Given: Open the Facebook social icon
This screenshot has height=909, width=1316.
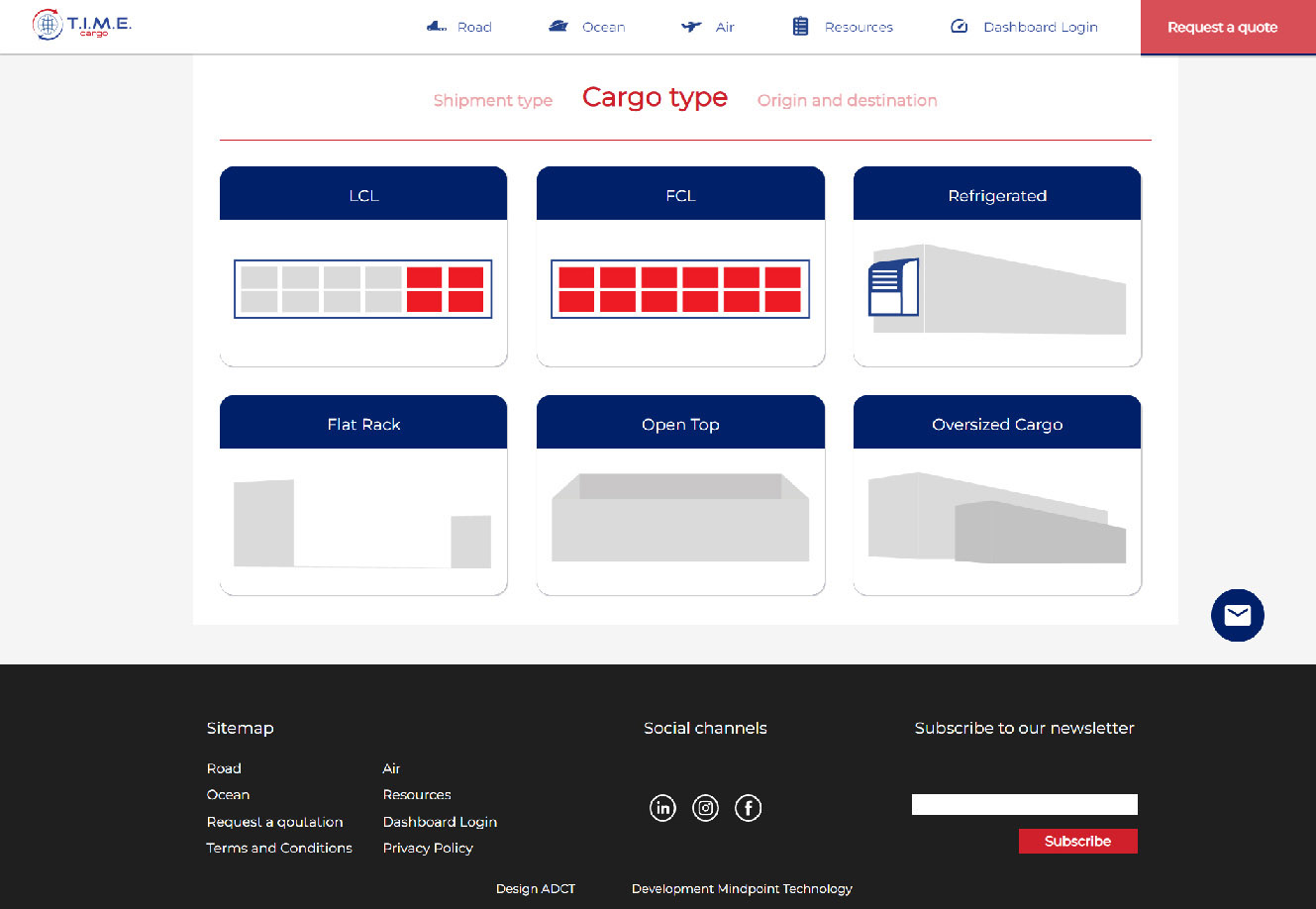Looking at the screenshot, I should [x=748, y=808].
